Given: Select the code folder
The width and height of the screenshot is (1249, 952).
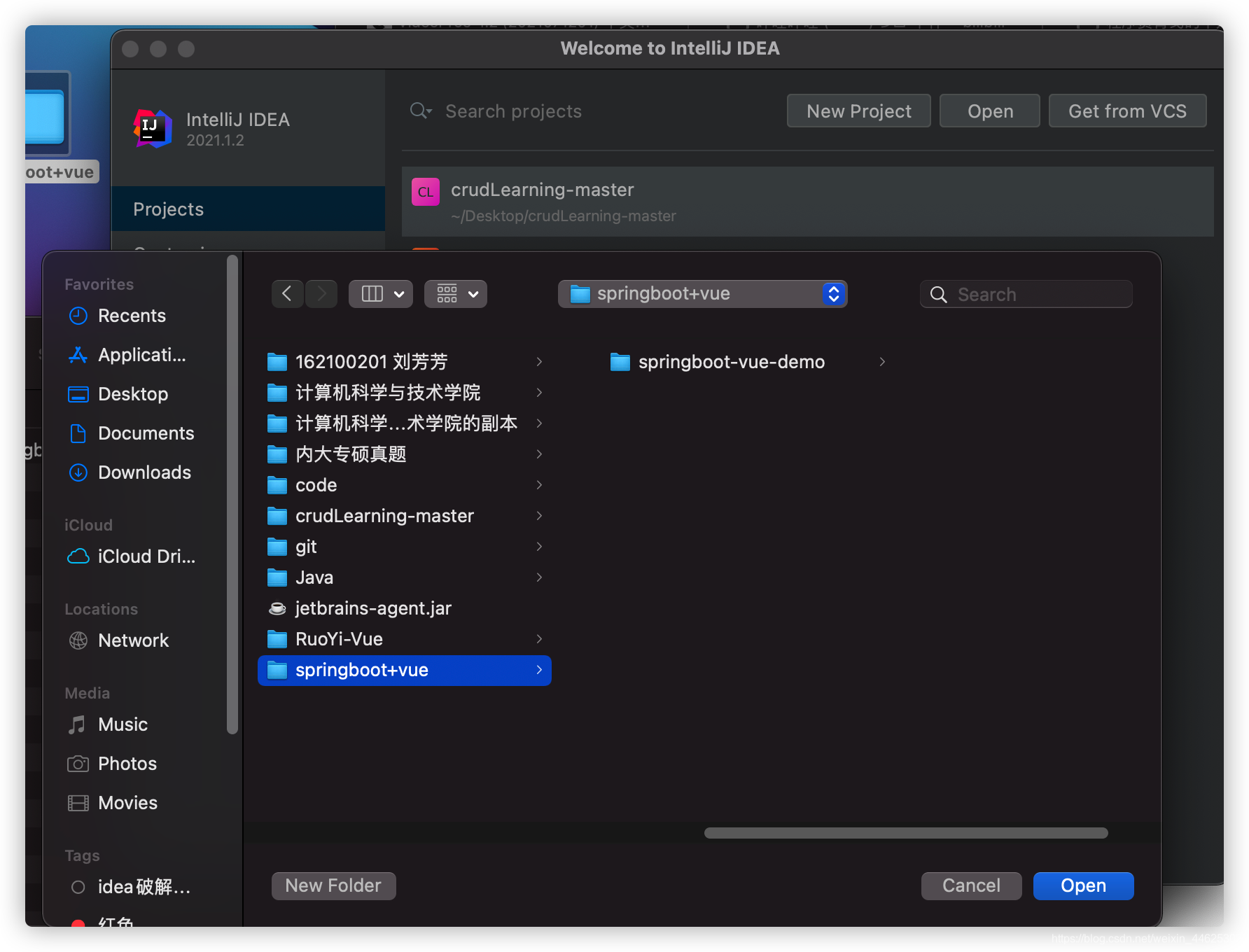Looking at the screenshot, I should click(405, 485).
